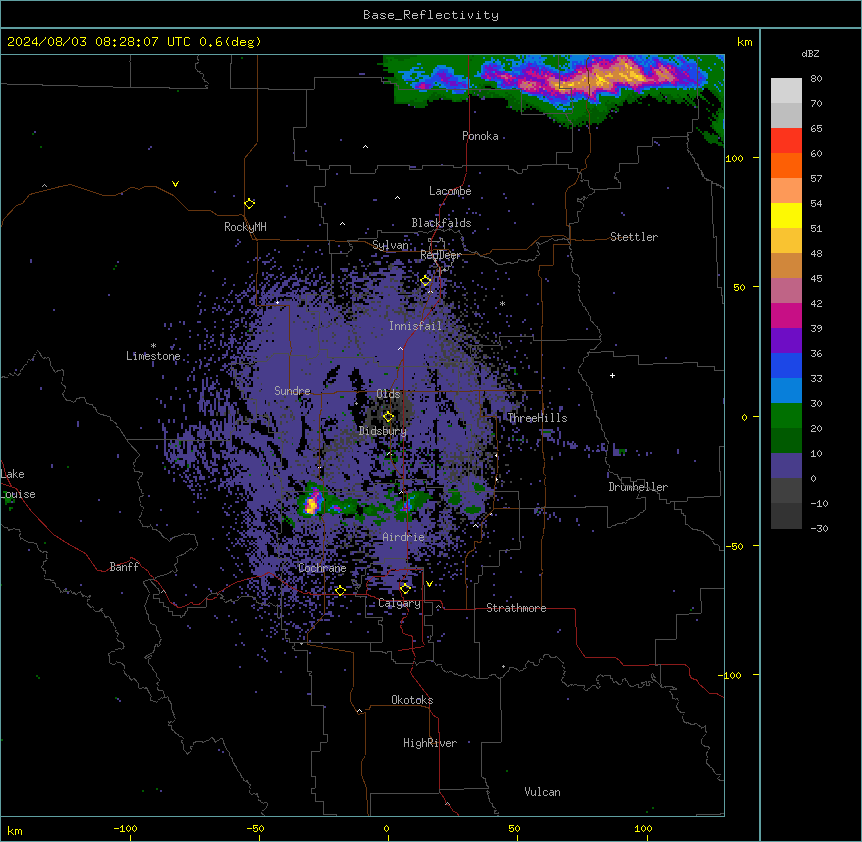Click the Sundre city label
The width and height of the screenshot is (862, 842).
[x=292, y=391]
